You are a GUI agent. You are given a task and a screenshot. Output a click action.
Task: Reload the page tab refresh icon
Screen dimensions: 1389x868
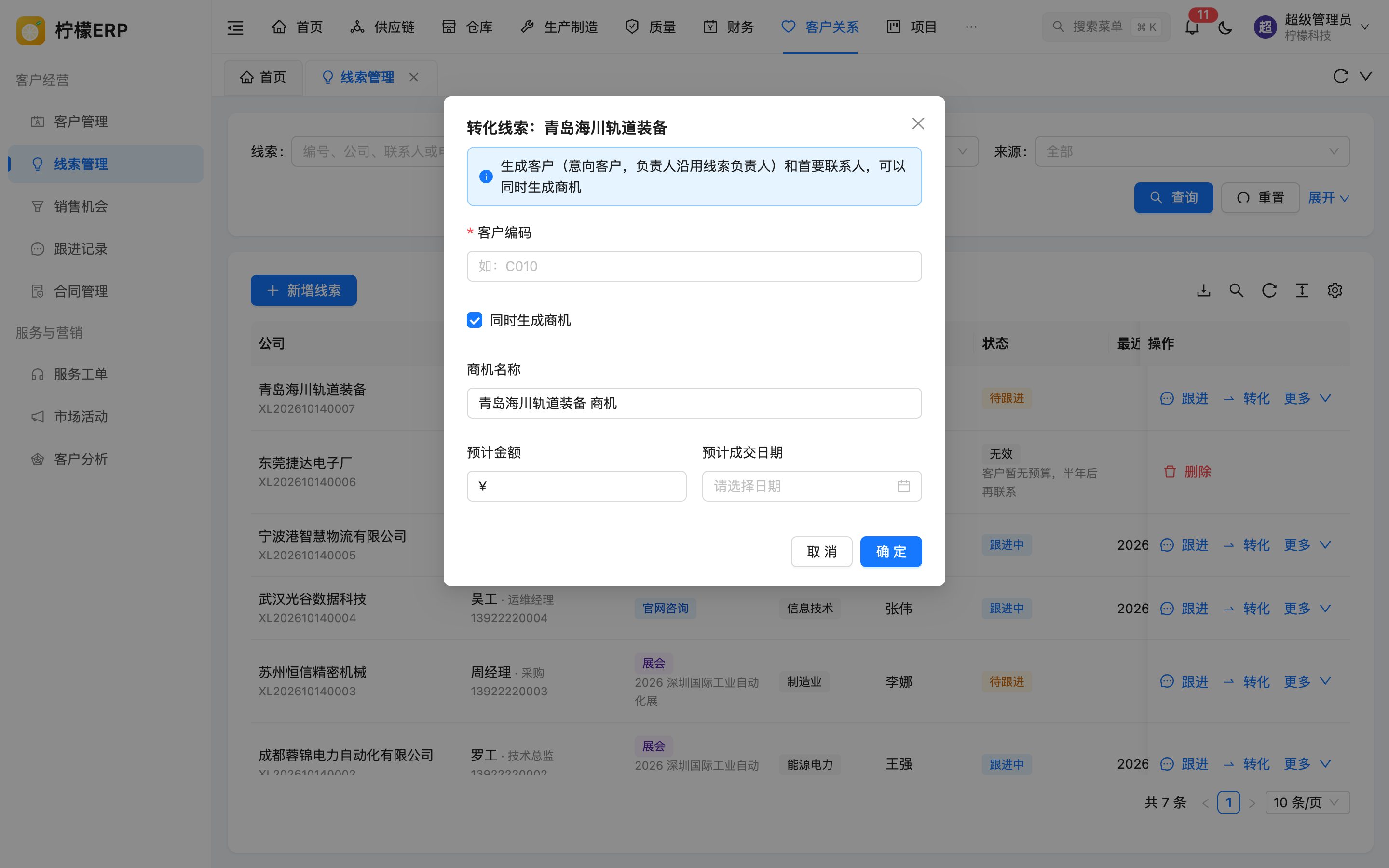point(1340,76)
